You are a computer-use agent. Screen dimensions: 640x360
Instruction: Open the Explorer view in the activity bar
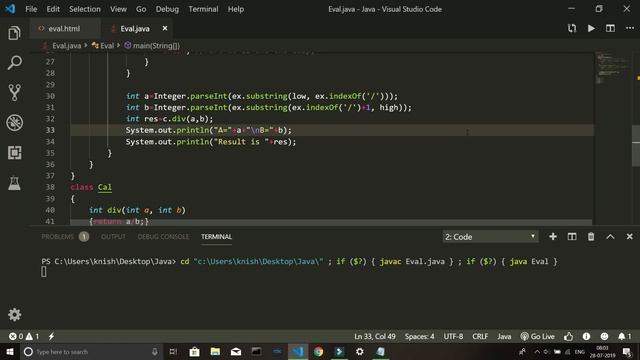[14, 33]
